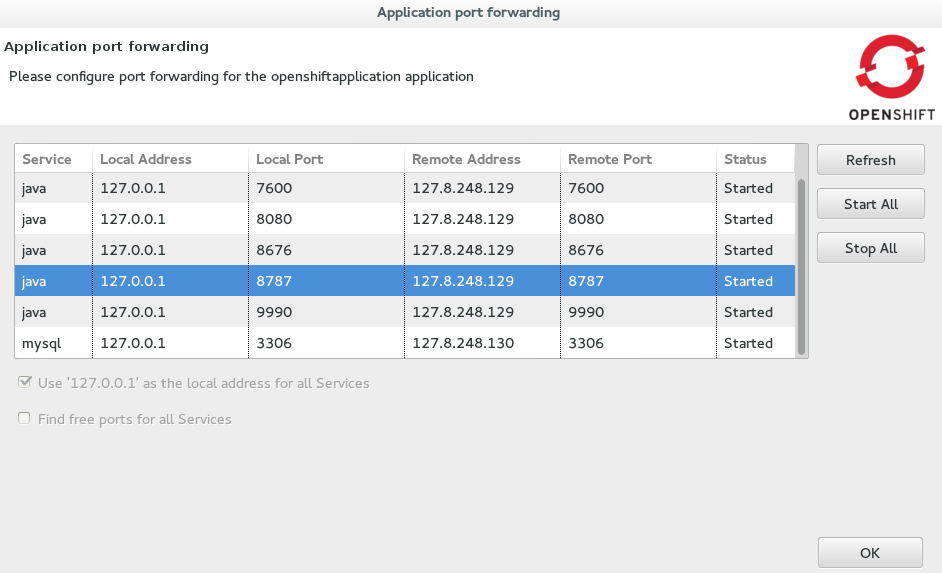Viewport: 942px width, 573px height.
Task: Click local address 127.0.0.1 in 8080 row
Action: [133, 219]
